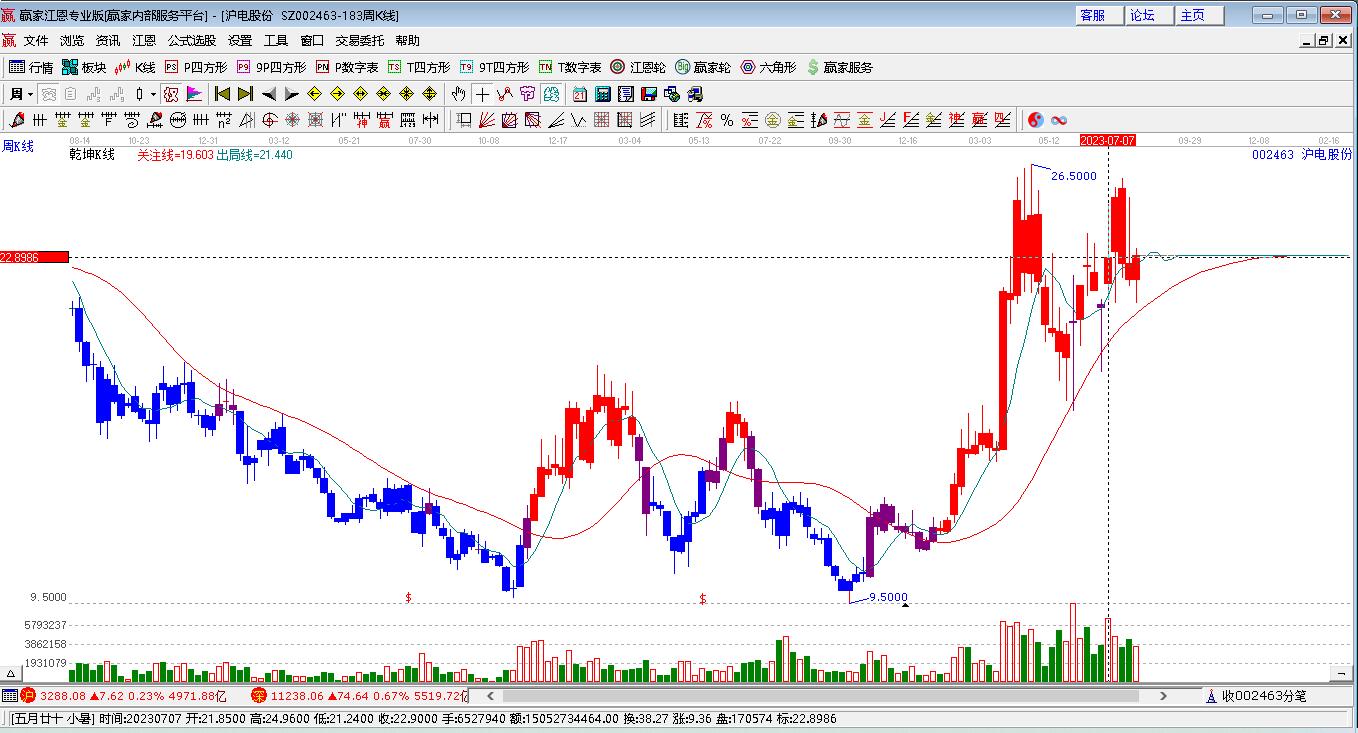Viewport: 1358px width, 733px height.
Task: Click the floppy disk save icon
Action: 648,94
